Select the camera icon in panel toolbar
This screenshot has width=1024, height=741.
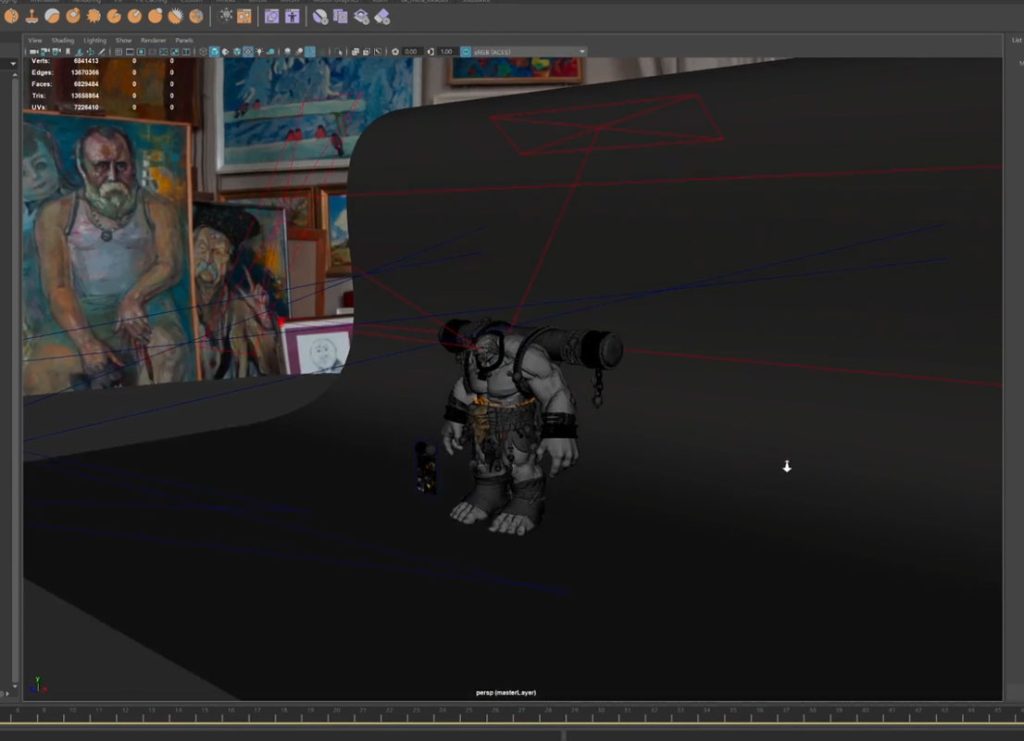34,51
